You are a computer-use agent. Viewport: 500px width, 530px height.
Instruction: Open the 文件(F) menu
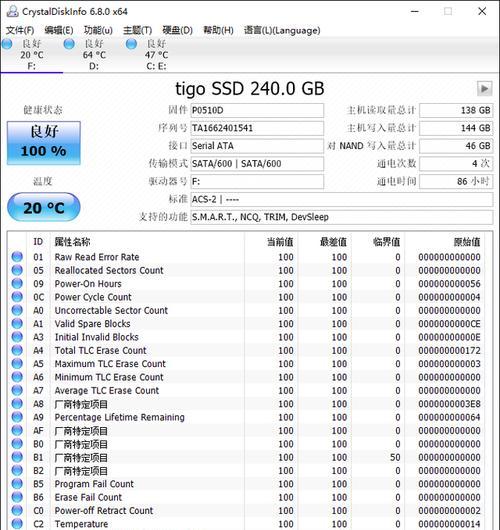[20, 30]
